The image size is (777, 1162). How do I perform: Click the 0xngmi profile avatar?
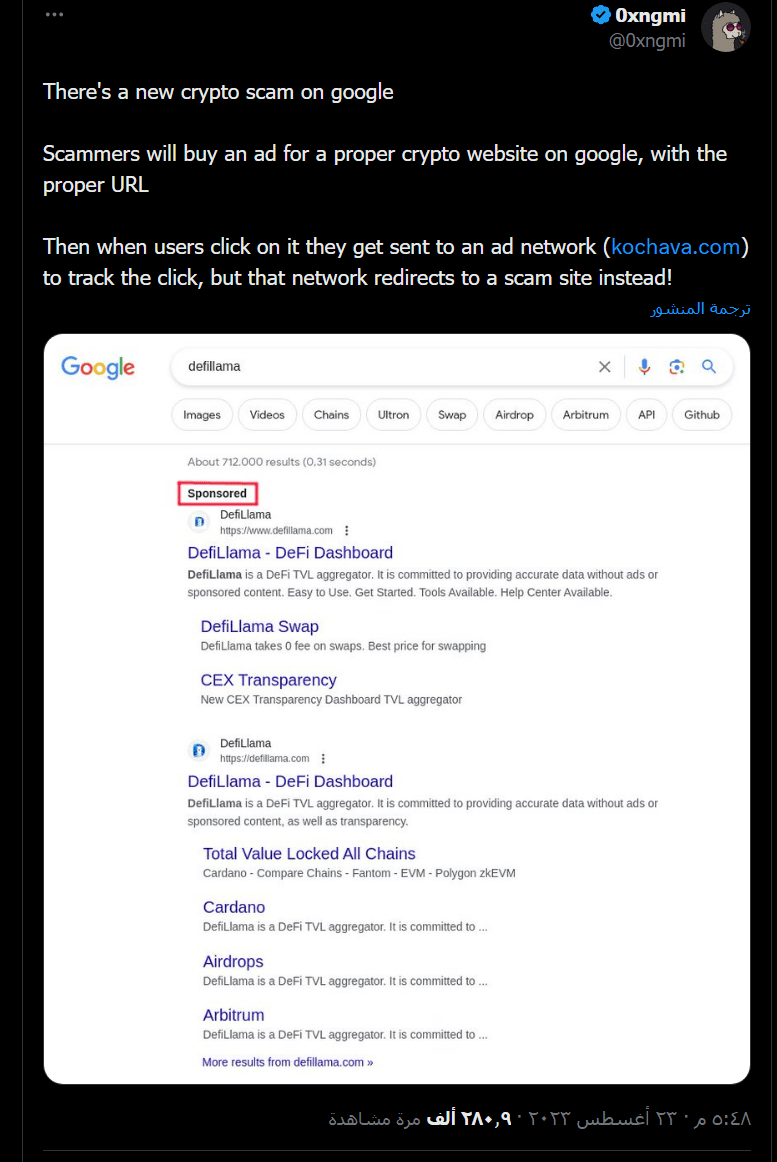point(726,27)
